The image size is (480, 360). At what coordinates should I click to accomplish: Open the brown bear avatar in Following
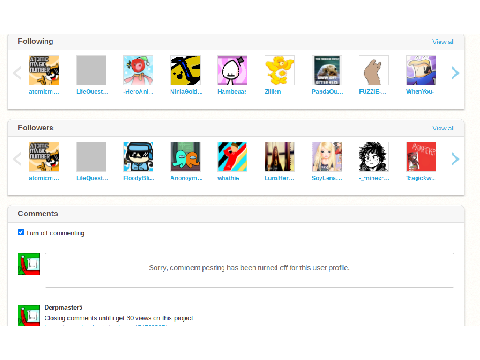tap(374, 70)
